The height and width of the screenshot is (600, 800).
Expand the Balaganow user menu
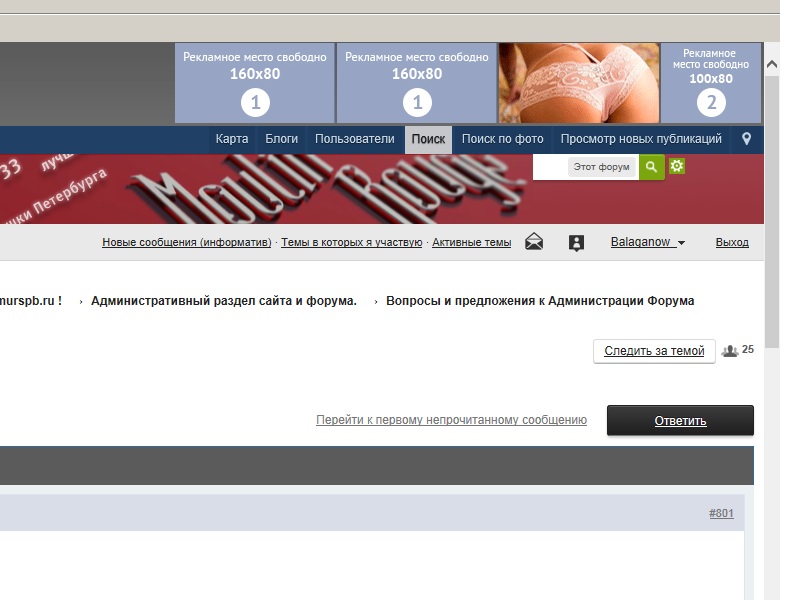click(x=647, y=242)
